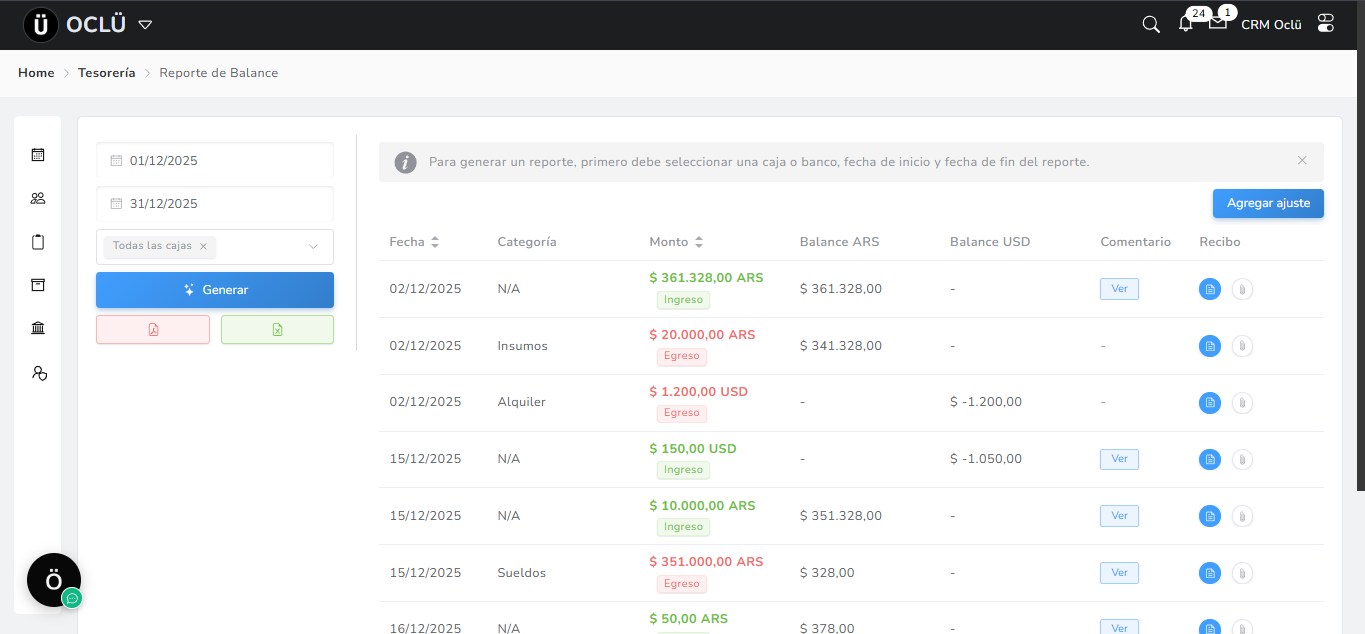This screenshot has height=634, width=1365.
Task: Go to Home breadcrumb
Action: pyautogui.click(x=36, y=73)
